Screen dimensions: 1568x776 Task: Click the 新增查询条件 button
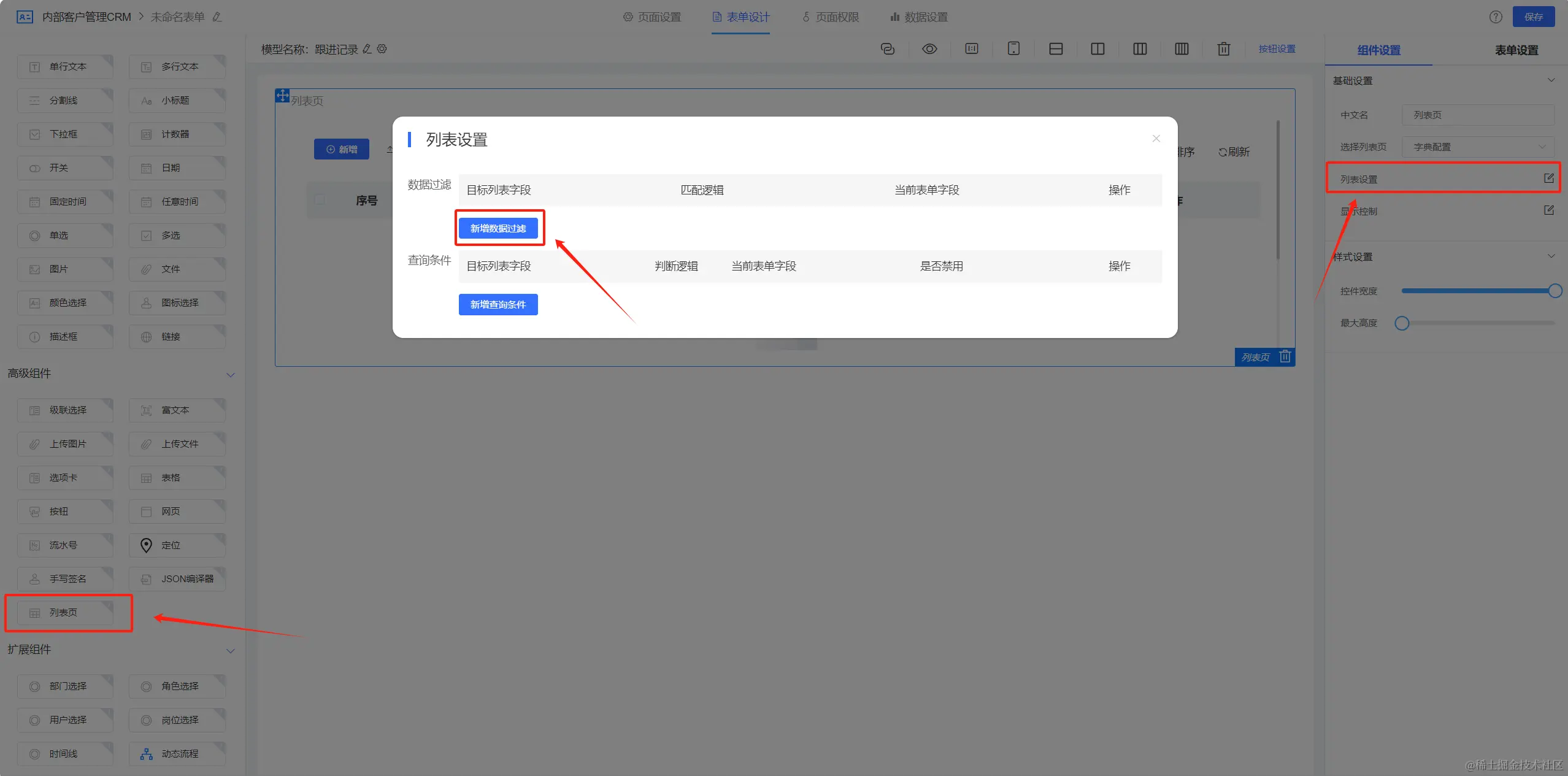pyautogui.click(x=498, y=304)
